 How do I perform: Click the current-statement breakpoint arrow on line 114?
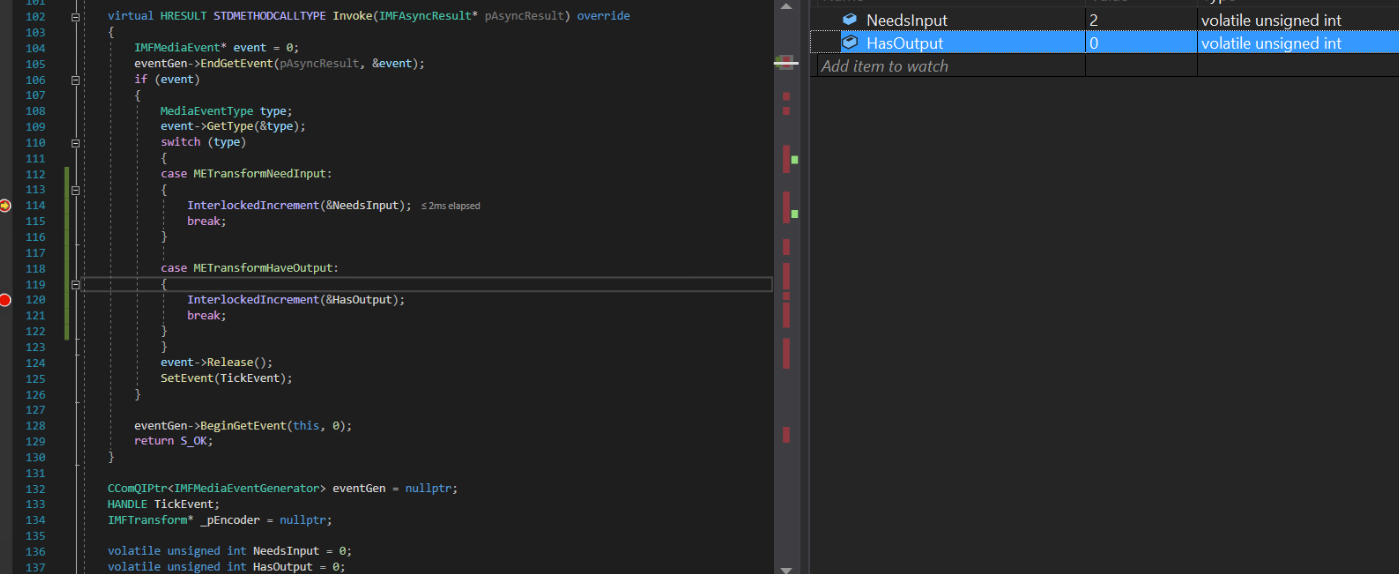pyautogui.click(x=5, y=205)
